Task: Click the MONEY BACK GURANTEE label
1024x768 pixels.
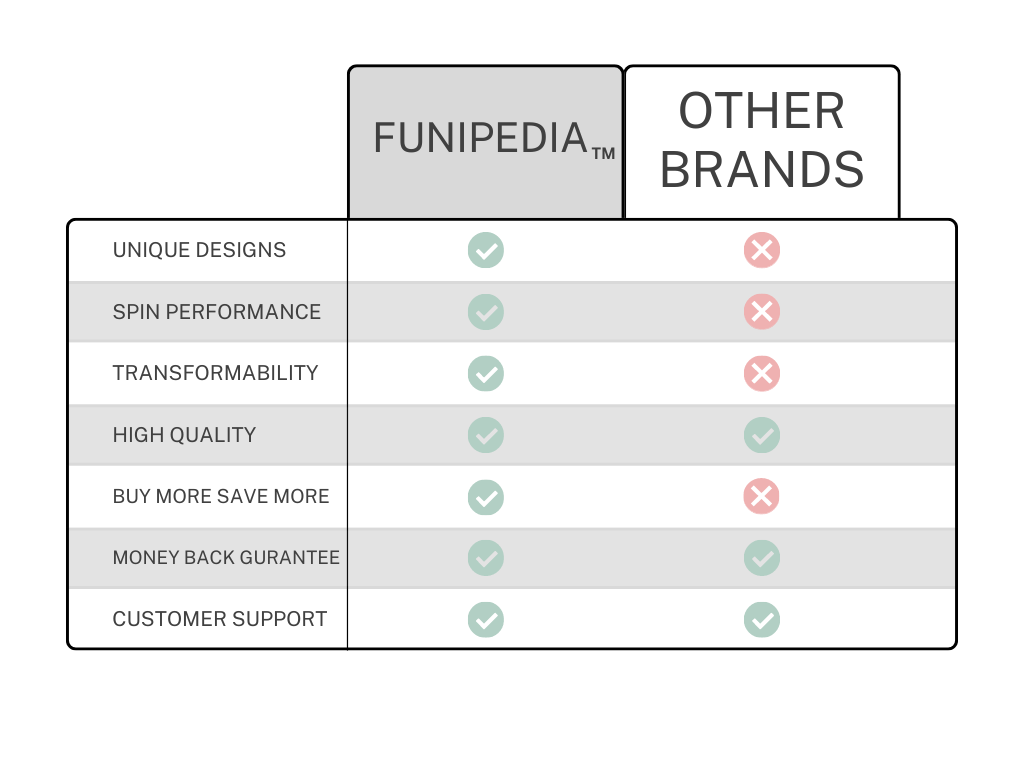Action: 226,558
